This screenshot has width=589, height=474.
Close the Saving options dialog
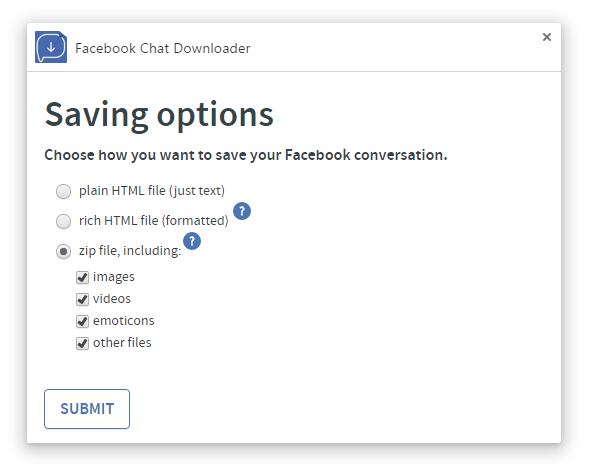click(x=547, y=37)
